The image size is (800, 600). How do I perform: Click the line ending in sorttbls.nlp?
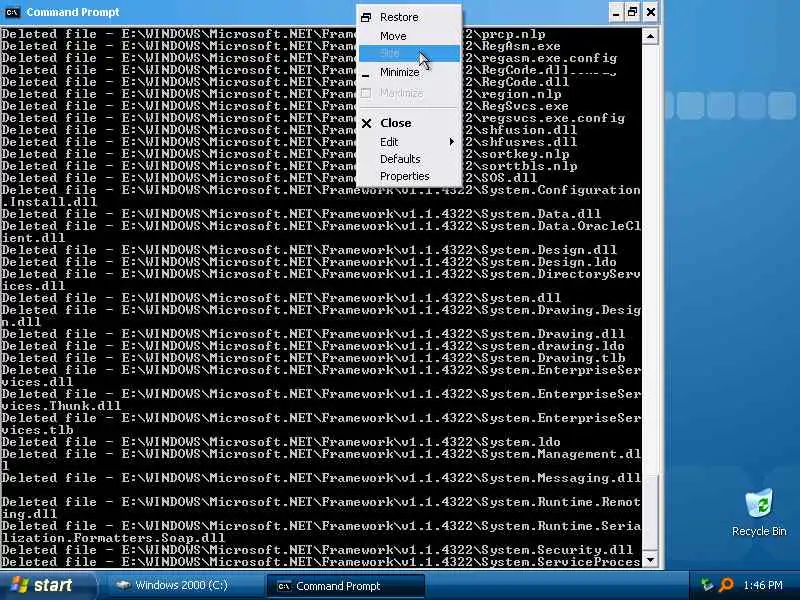tap(289, 166)
